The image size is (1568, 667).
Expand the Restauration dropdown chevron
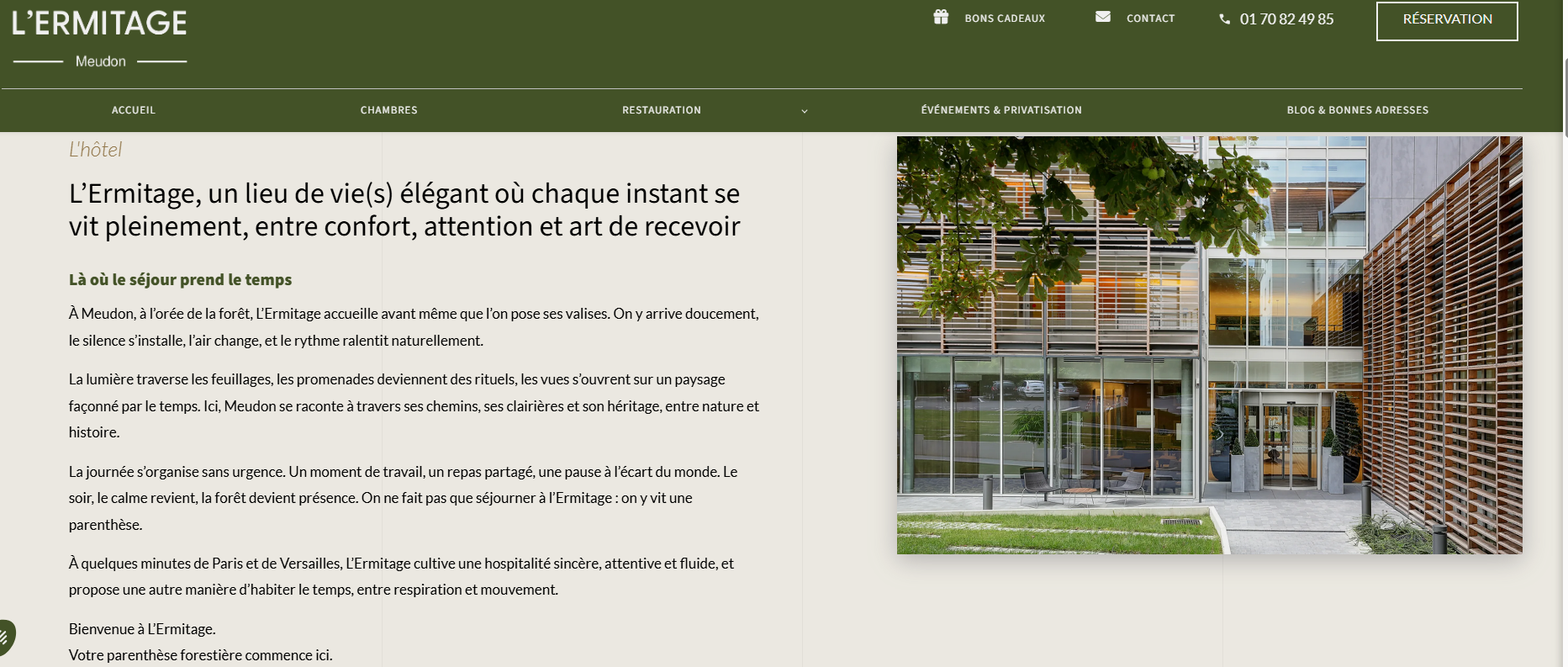(805, 111)
